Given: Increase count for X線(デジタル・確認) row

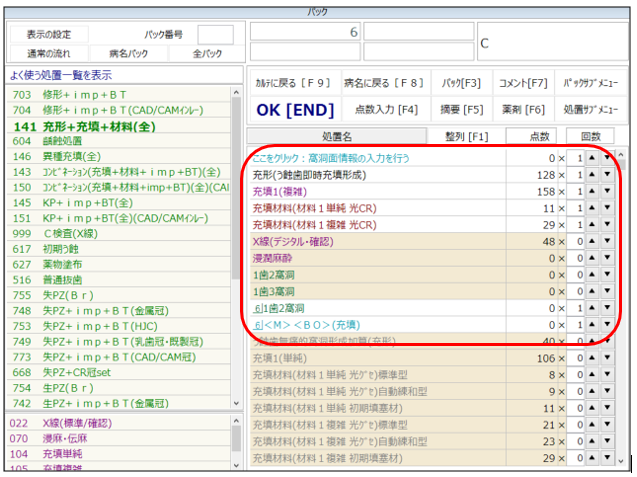Looking at the screenshot, I should point(591,241).
